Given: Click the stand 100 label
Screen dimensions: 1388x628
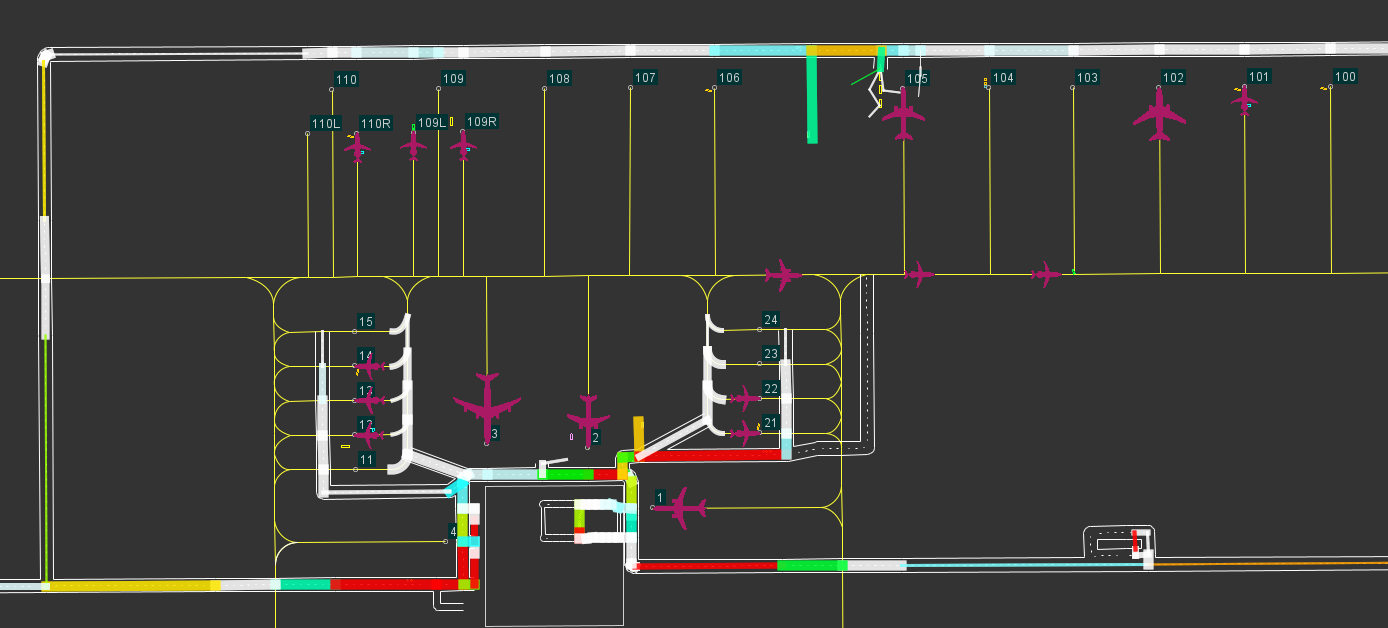Looking at the screenshot, I should (1345, 77).
